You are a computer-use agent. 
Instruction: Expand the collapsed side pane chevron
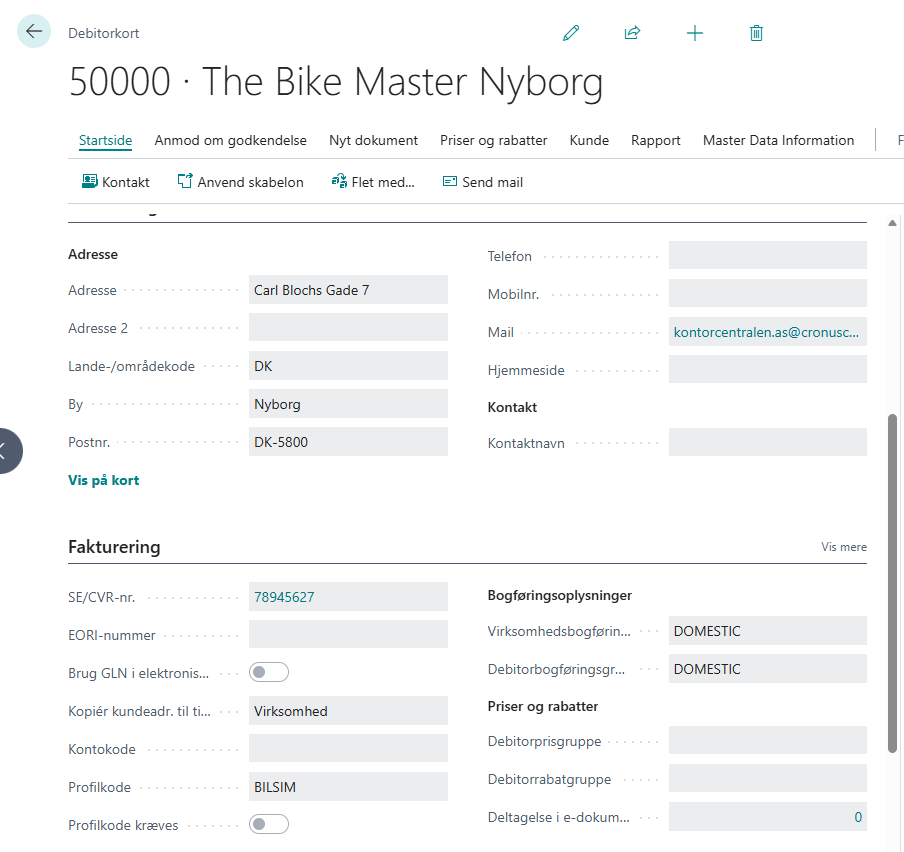[7, 451]
